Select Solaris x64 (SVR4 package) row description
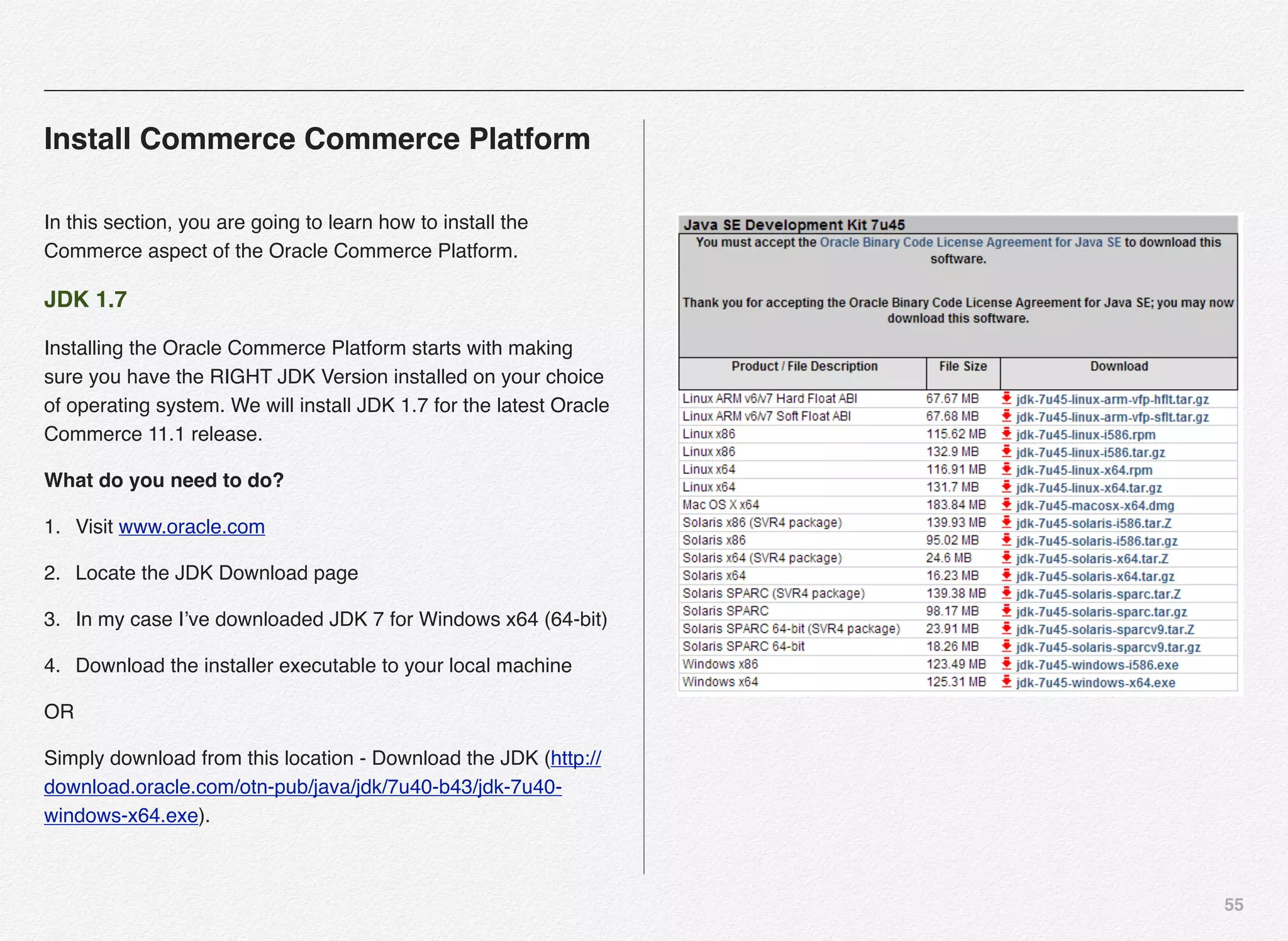 (762, 557)
